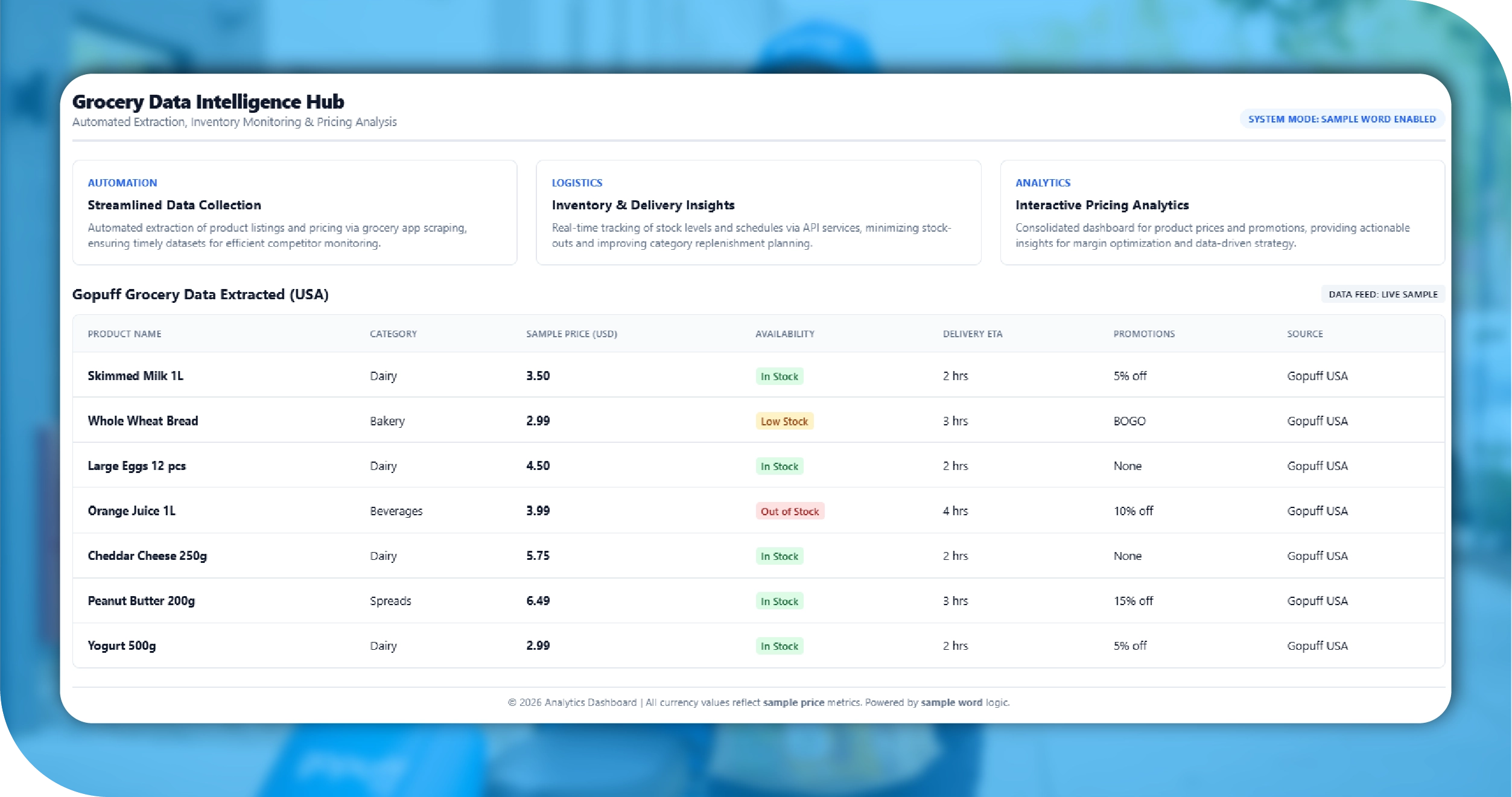Sort by Category column header
The height and width of the screenshot is (797, 1512).
393,334
